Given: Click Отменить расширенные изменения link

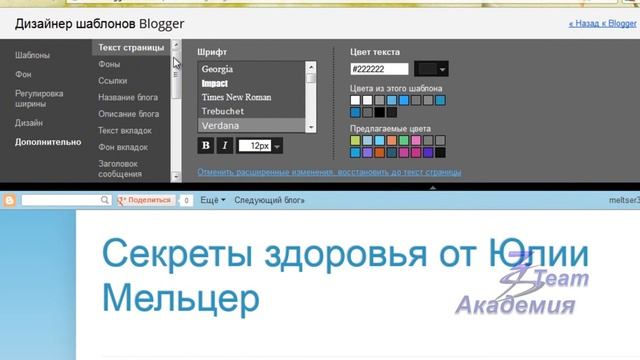Looking at the screenshot, I should 329,172.
